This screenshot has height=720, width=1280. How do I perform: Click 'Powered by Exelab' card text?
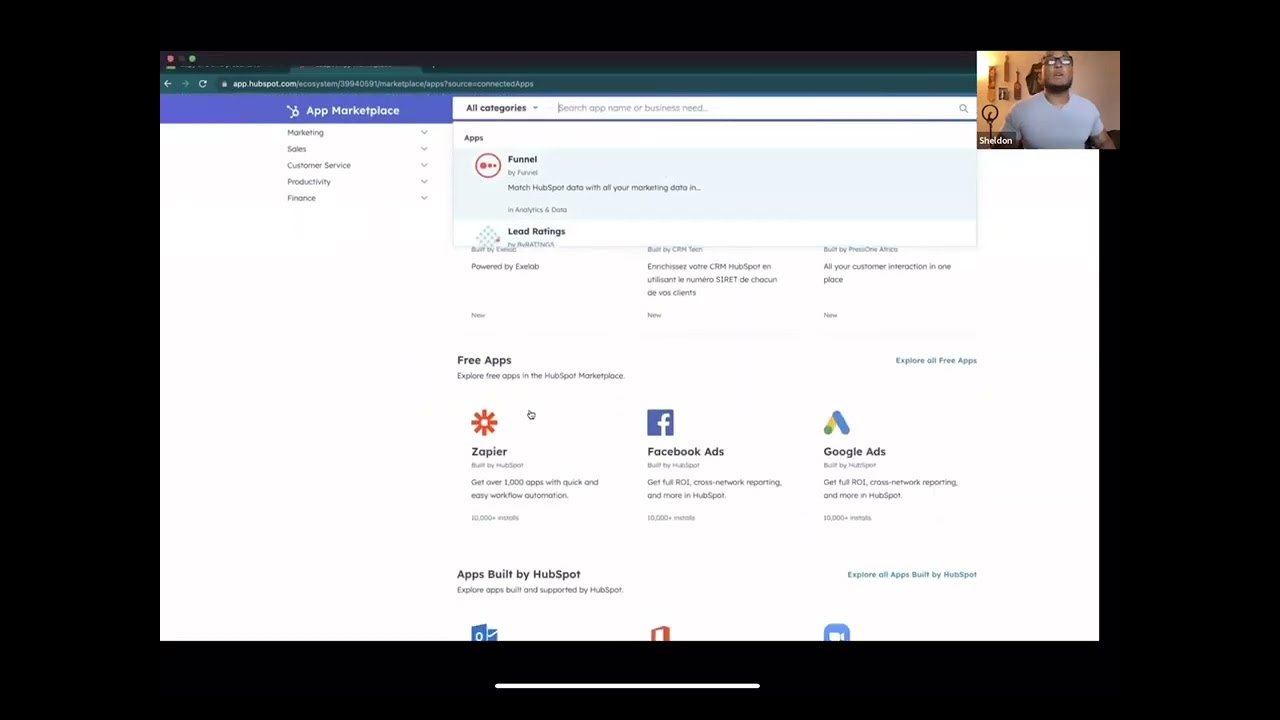[x=505, y=266]
